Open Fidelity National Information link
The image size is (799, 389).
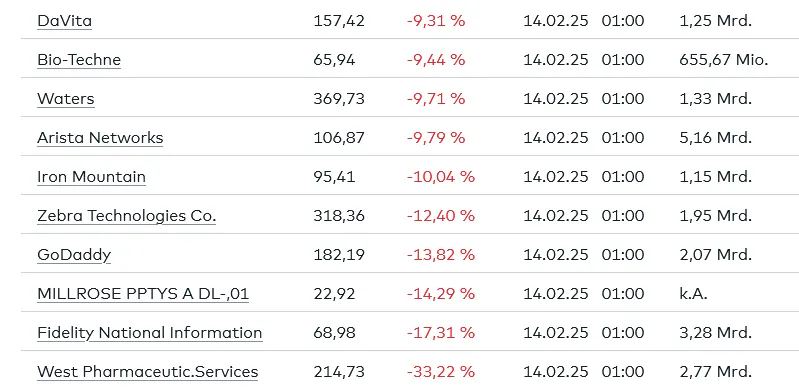pos(149,333)
